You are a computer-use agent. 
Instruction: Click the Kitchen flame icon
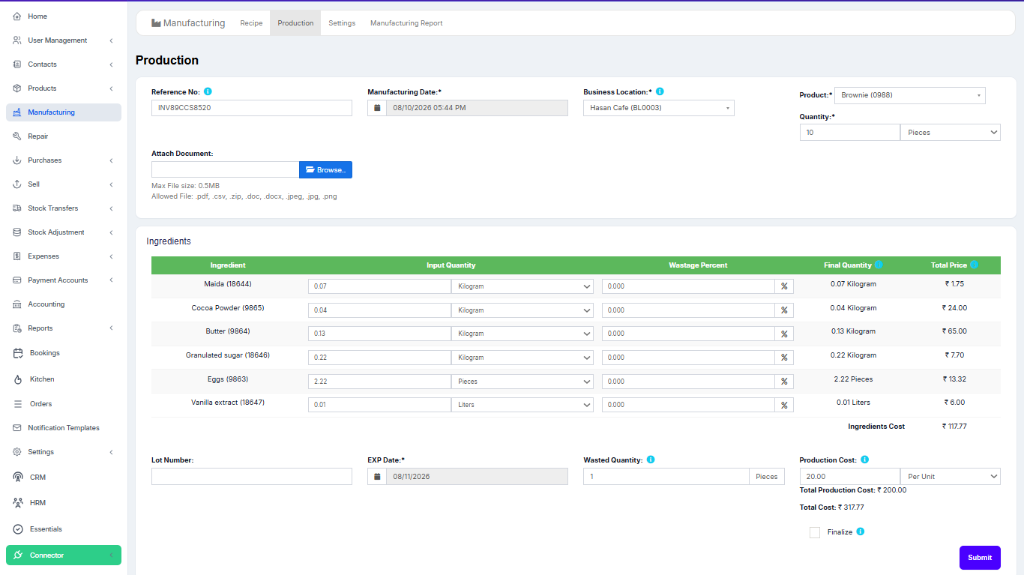pyautogui.click(x=18, y=379)
